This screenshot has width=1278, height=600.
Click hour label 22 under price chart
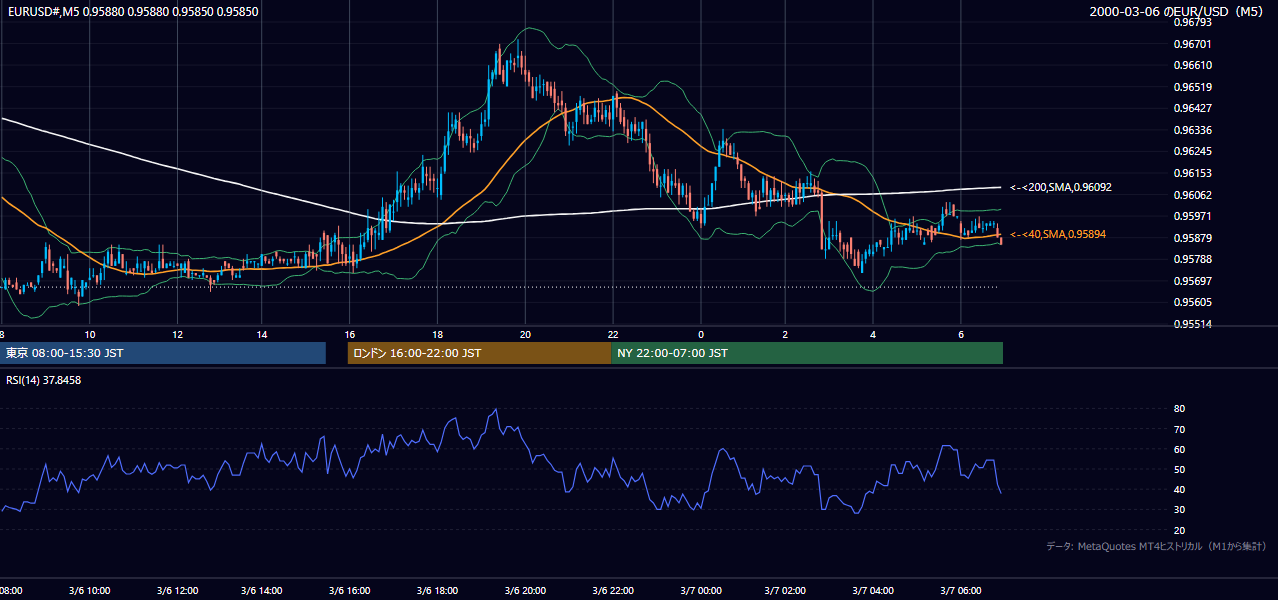tap(612, 334)
